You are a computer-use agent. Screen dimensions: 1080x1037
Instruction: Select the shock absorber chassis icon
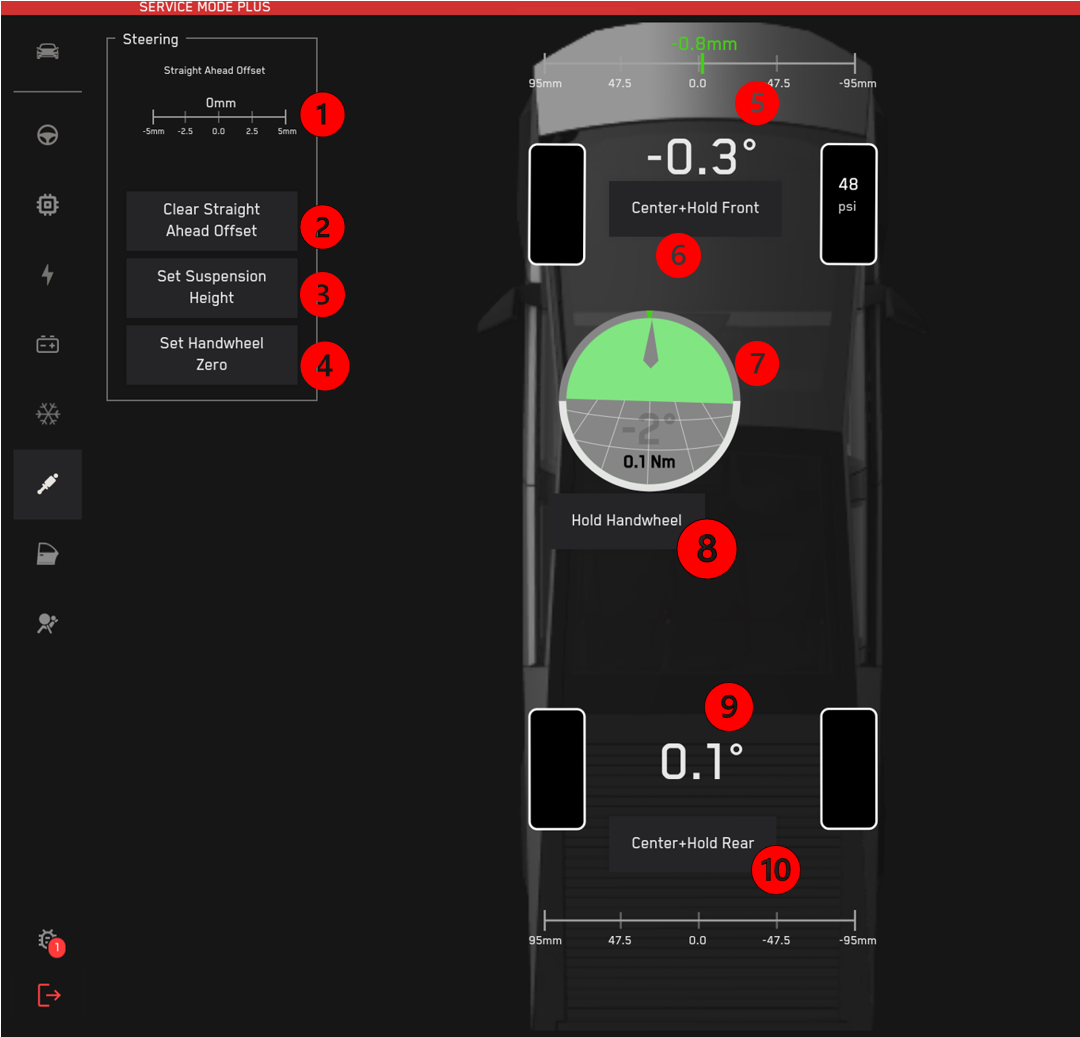click(47, 484)
